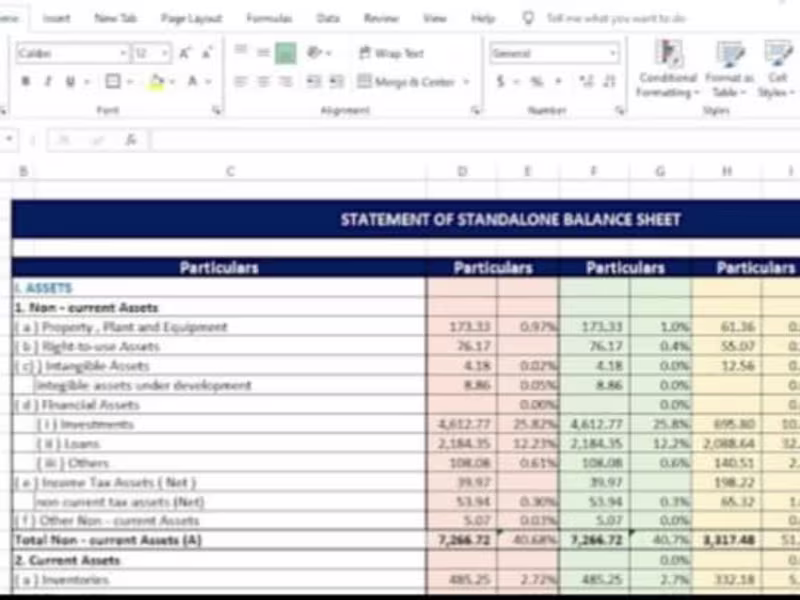Image resolution: width=800 pixels, height=600 pixels.
Task: Align text right
Action: pyautogui.click(x=286, y=82)
